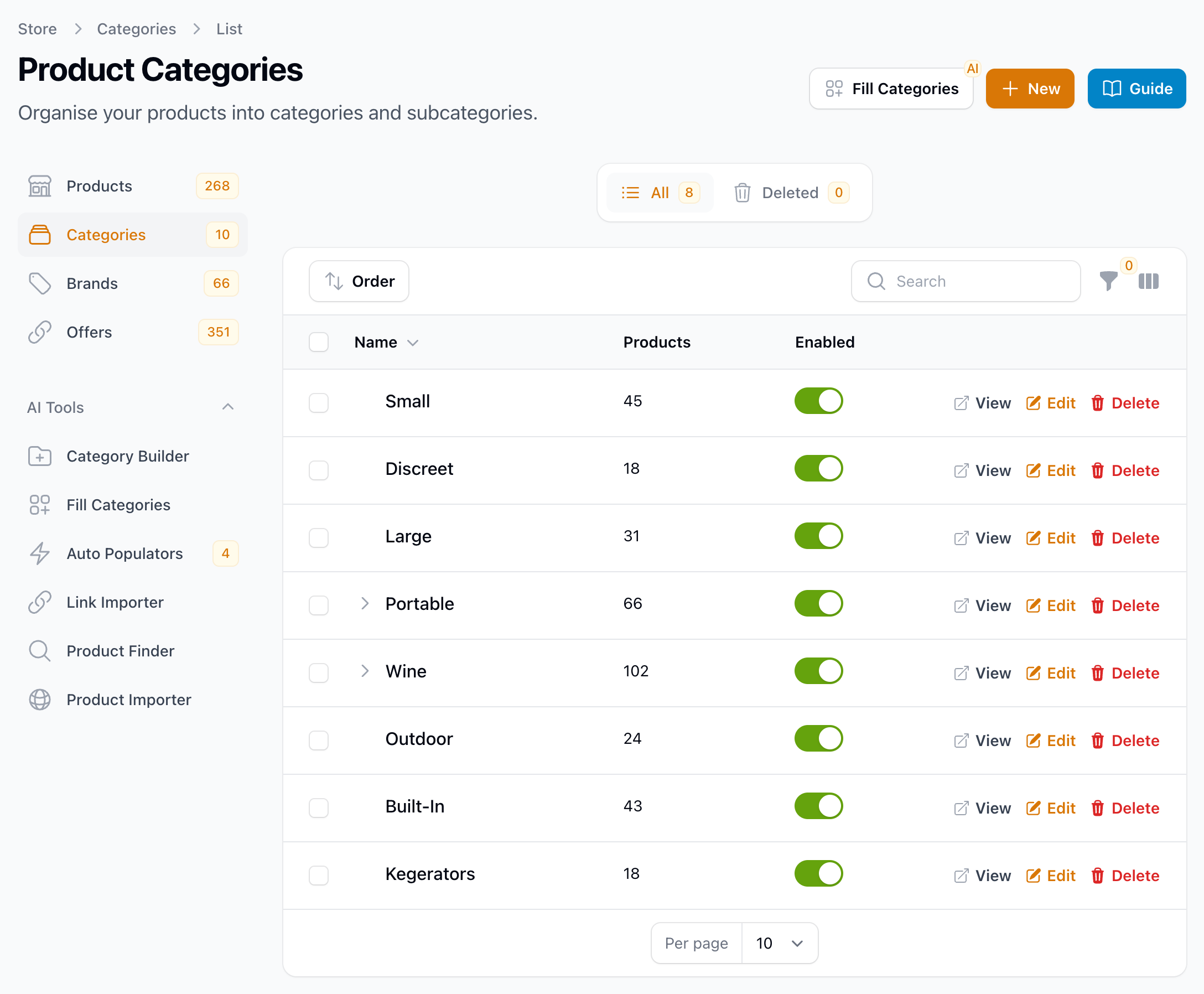This screenshot has width=1204, height=994.
Task: Click the Categories breadcrumb link
Action: coord(136,29)
